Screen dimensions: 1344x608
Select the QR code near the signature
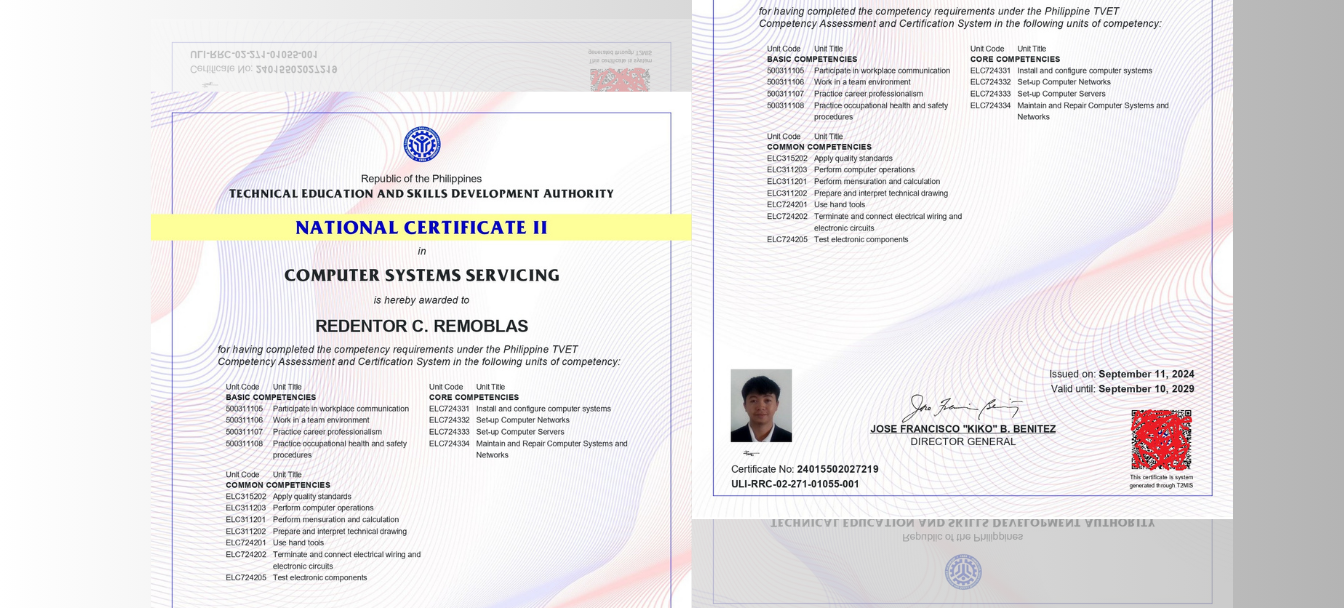pos(1160,438)
